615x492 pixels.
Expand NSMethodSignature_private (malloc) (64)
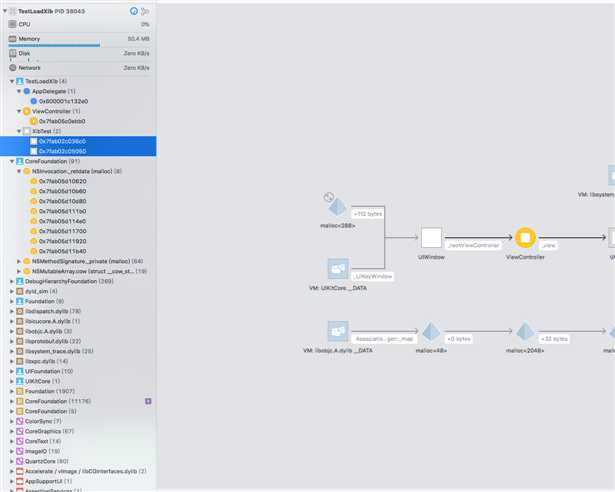click(19, 261)
